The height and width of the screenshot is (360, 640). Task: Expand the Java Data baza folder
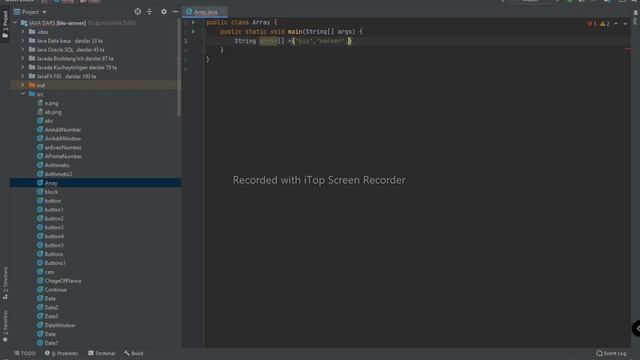coord(23,40)
